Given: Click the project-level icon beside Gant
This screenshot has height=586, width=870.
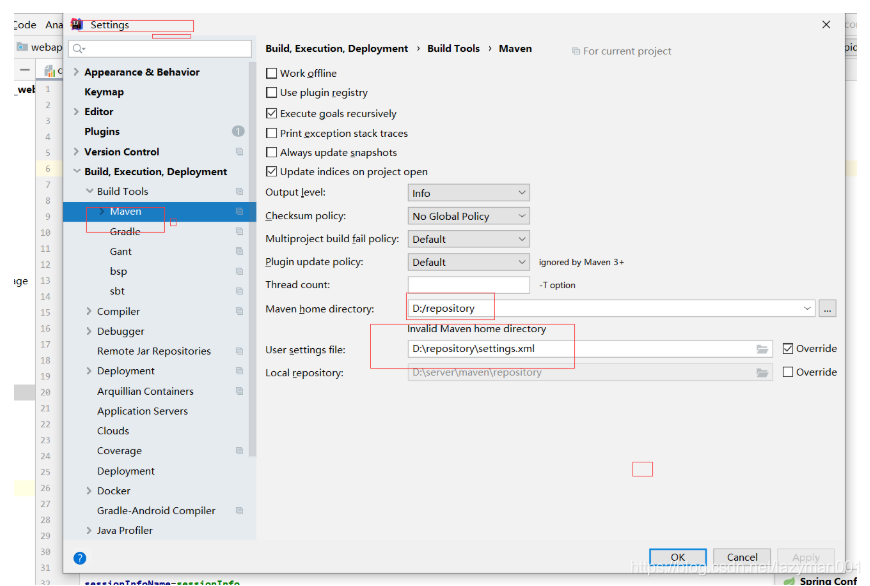Looking at the screenshot, I should pyautogui.click(x=240, y=251).
